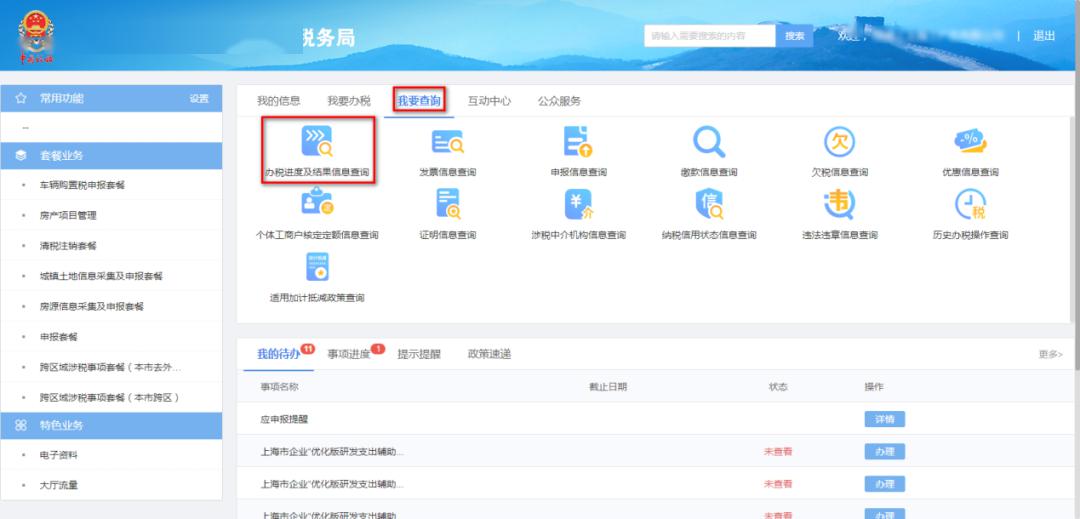Screen dimensions: 1080x519
Task: Open 跨区域涉税事项套餐（本市跨区）
Action: (x=110, y=398)
